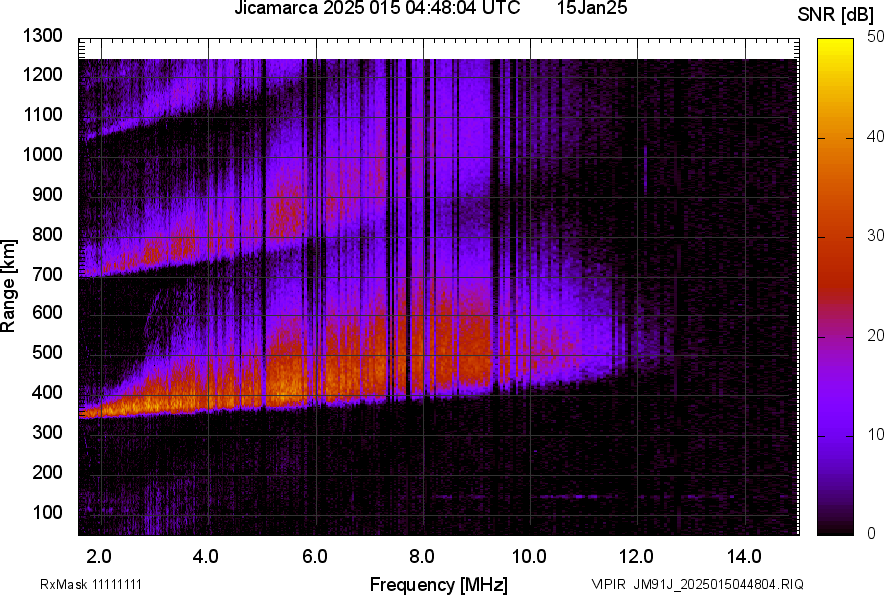Click range tick label '500'

(x=47, y=352)
